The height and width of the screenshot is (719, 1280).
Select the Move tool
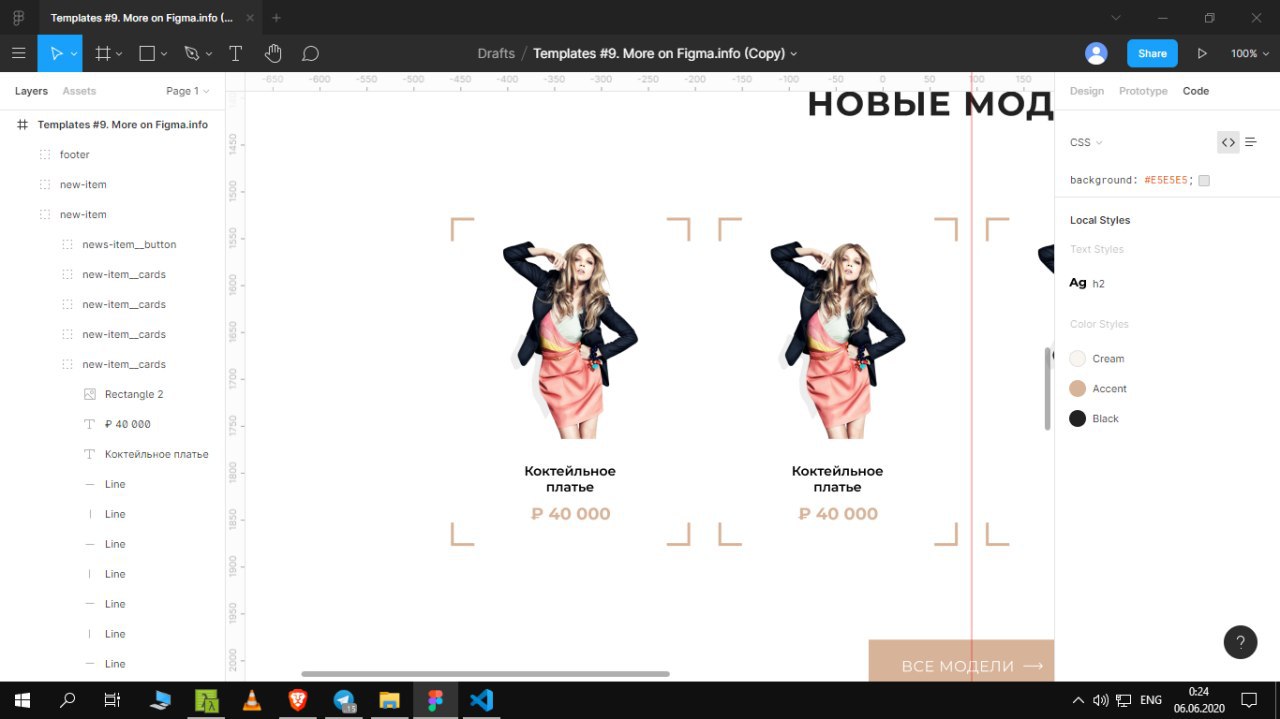click(56, 53)
